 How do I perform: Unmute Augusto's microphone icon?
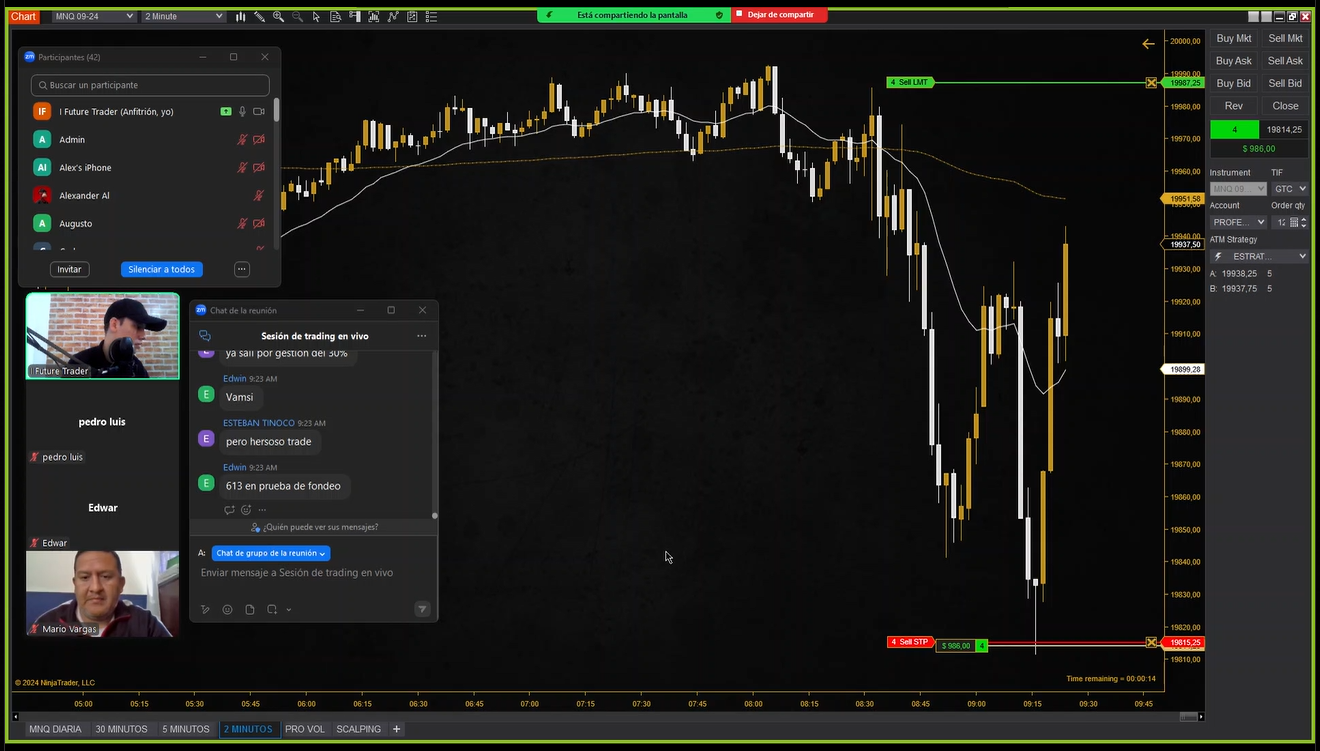241,223
